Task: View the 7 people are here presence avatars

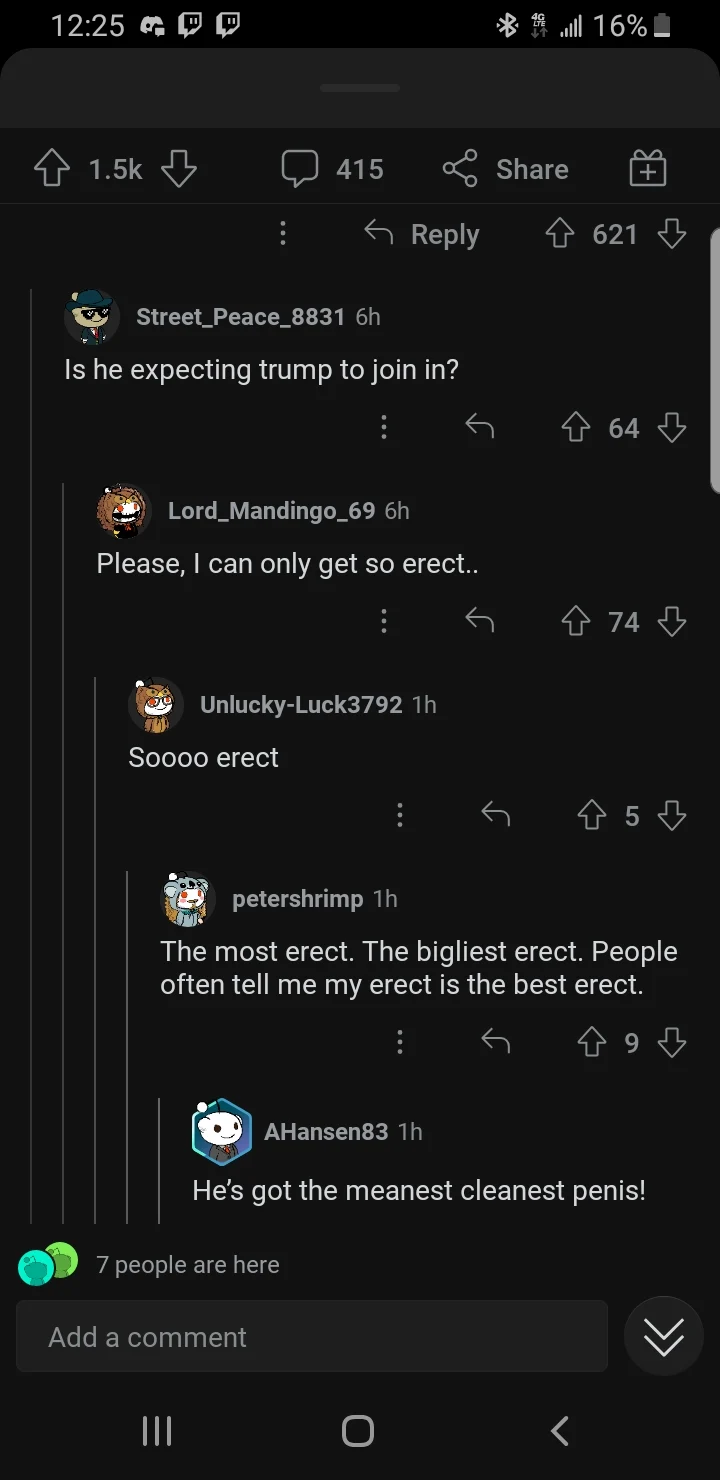Action: tap(44, 1265)
